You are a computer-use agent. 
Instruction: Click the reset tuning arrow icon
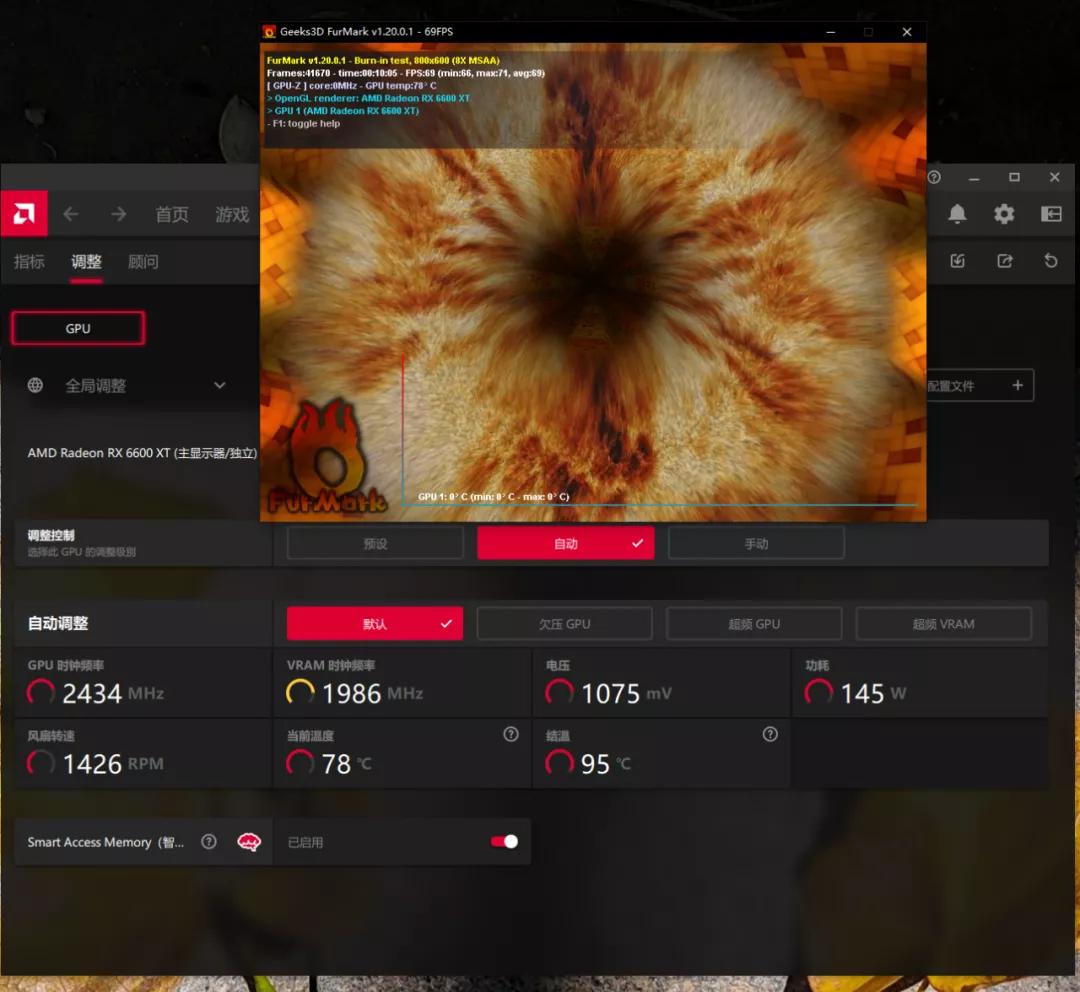pos(1050,260)
